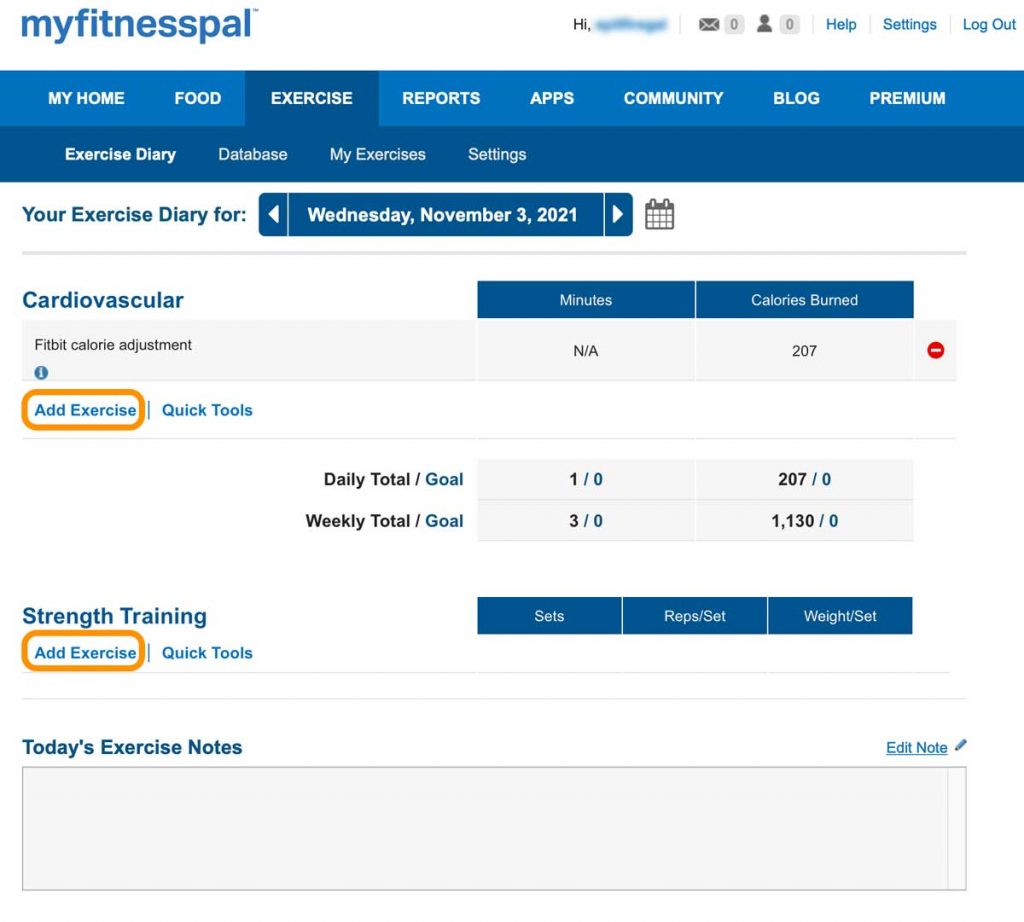Go to next day arrow
The height and width of the screenshot is (922, 1024).
click(618, 215)
